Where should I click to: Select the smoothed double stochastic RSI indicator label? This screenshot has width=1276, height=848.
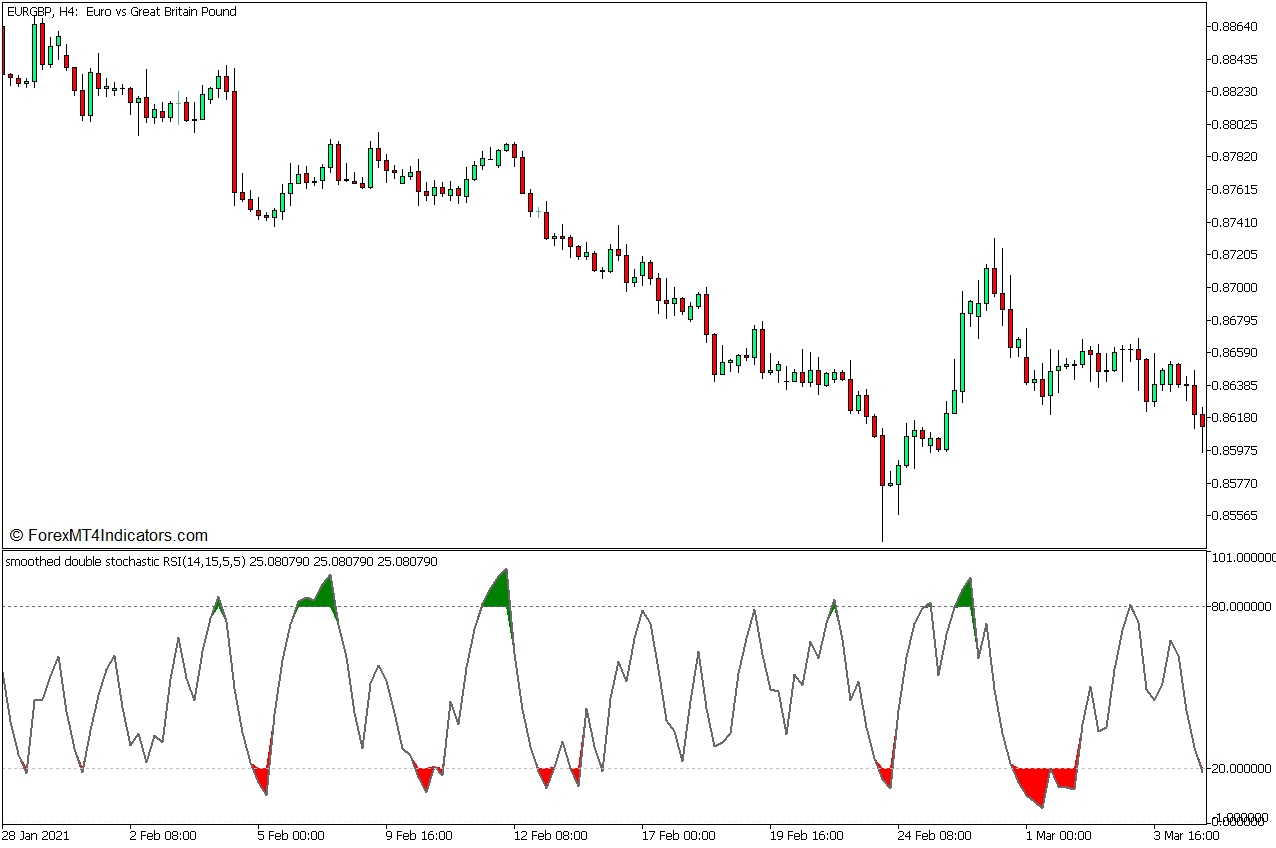tap(220, 562)
